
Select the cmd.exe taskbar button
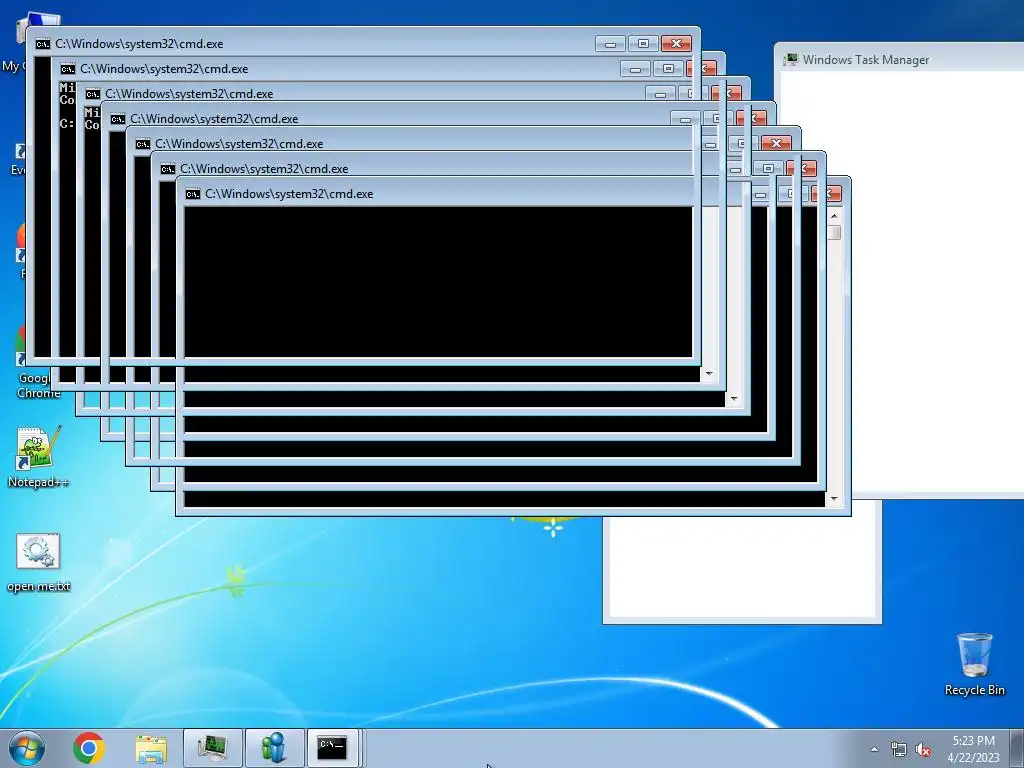tap(333, 748)
